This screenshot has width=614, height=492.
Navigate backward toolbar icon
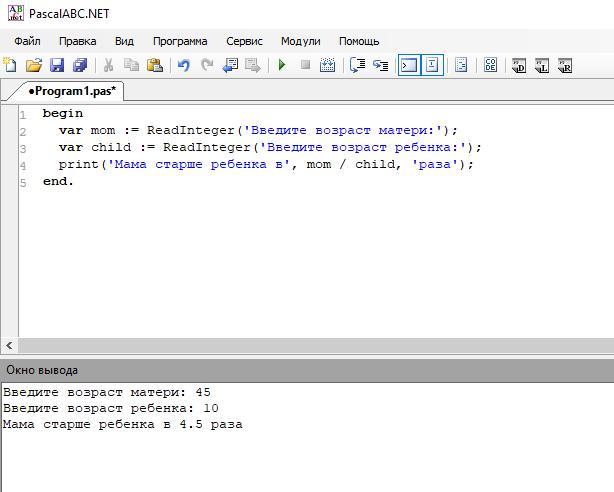tap(230, 65)
